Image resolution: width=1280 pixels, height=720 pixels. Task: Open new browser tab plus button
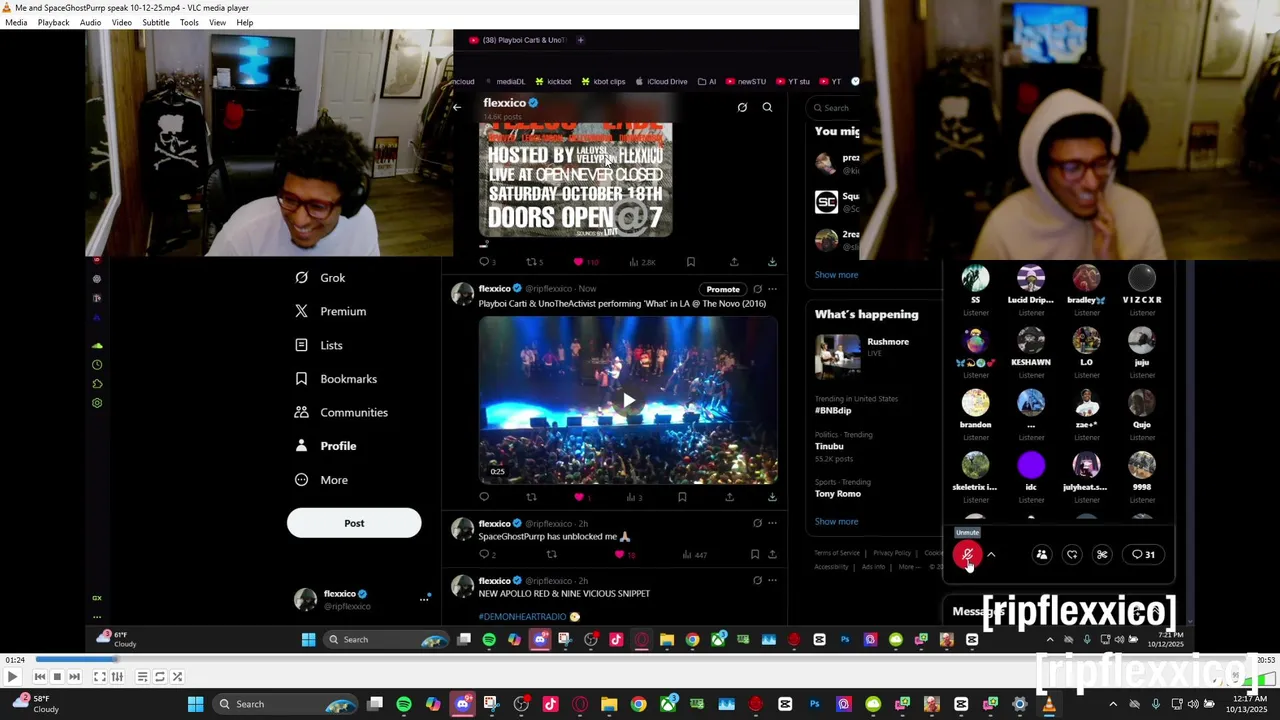[580, 40]
